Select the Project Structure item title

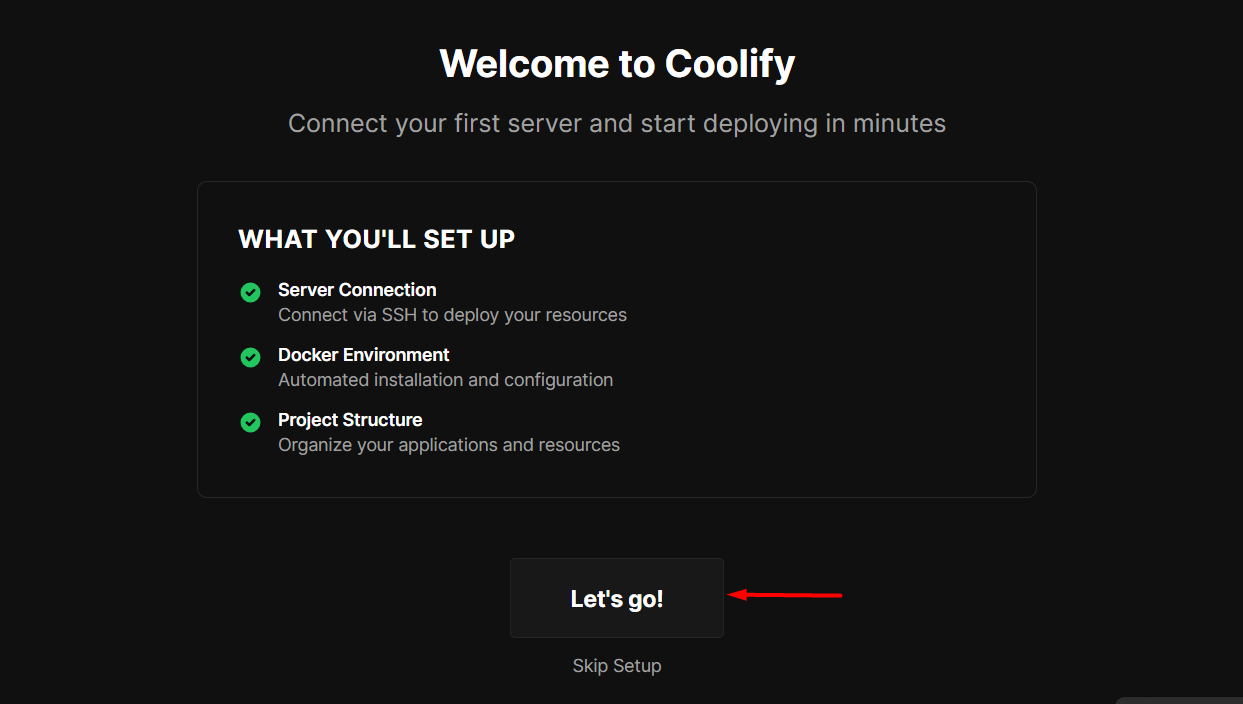click(350, 420)
